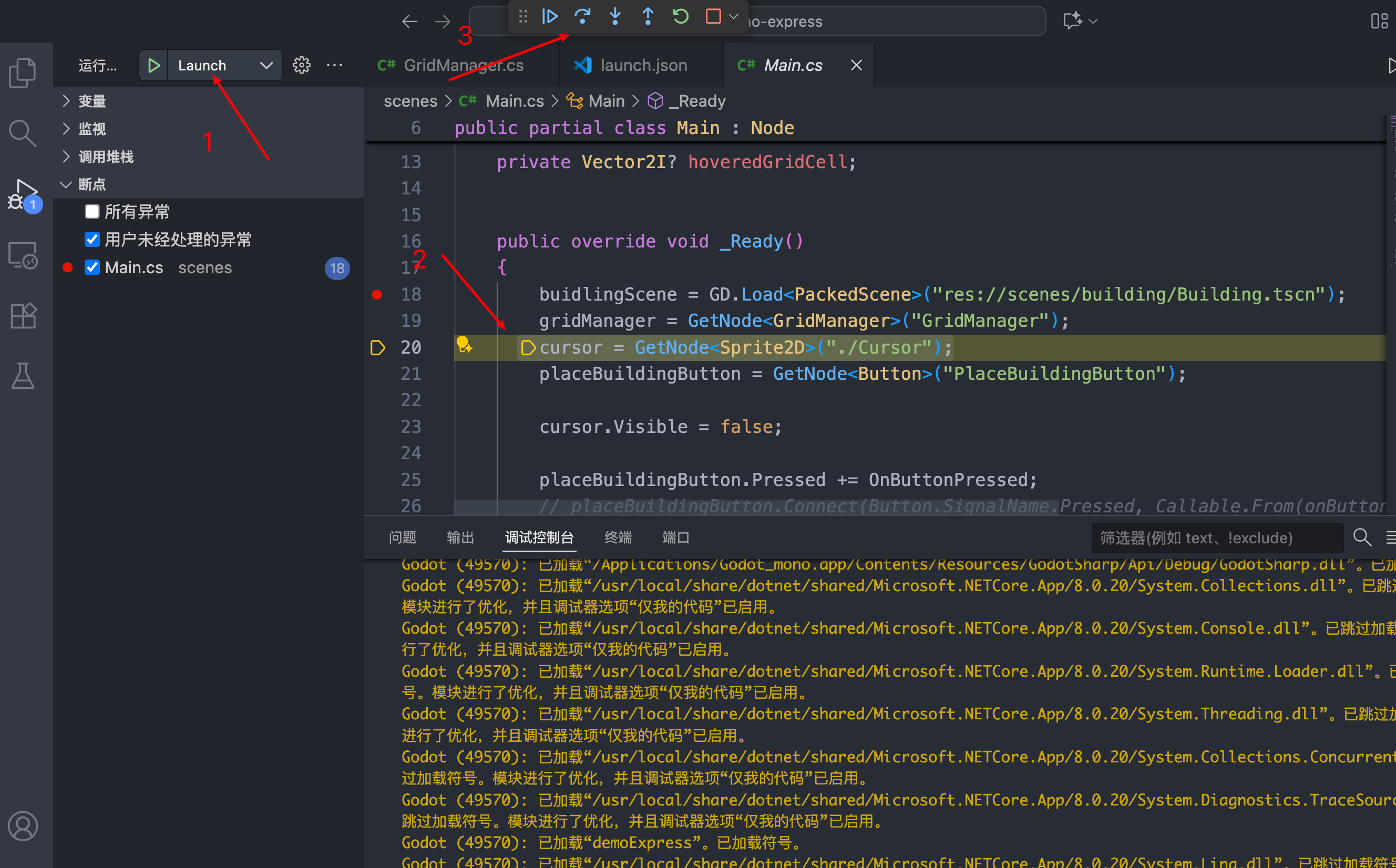Screen dimensions: 1396x868
Task: Click the debug Continue button
Action: tap(550, 17)
